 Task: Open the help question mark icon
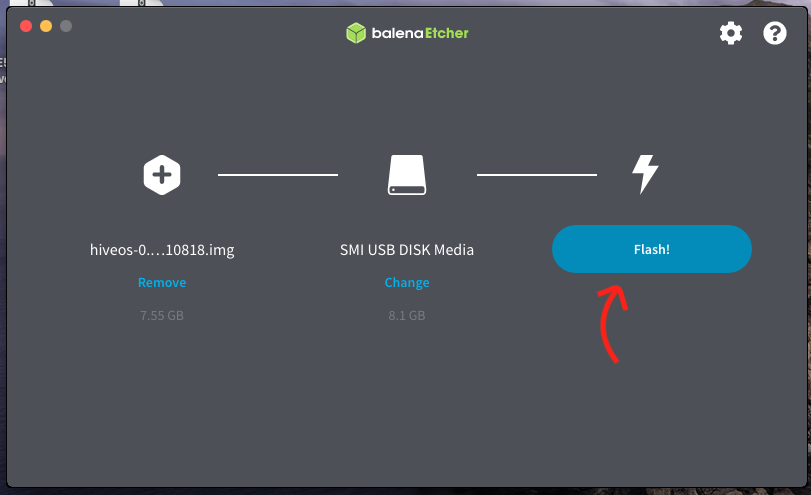774,33
